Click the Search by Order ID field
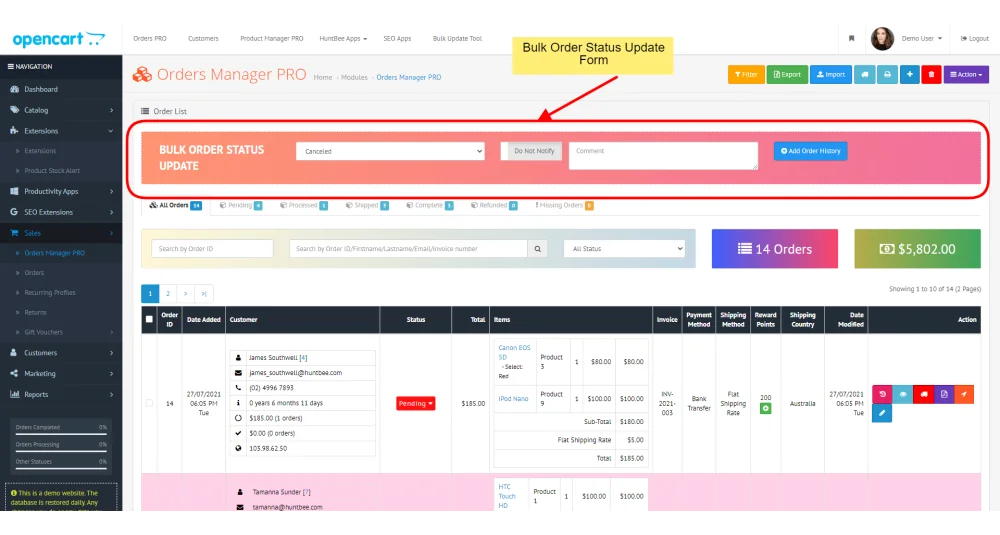Viewport: 1000px width, 535px height. [212, 249]
